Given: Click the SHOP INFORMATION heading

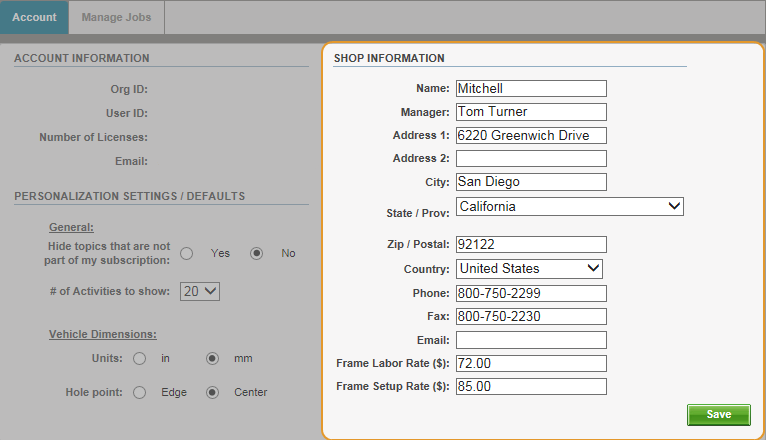Looking at the screenshot, I should coord(389,58).
